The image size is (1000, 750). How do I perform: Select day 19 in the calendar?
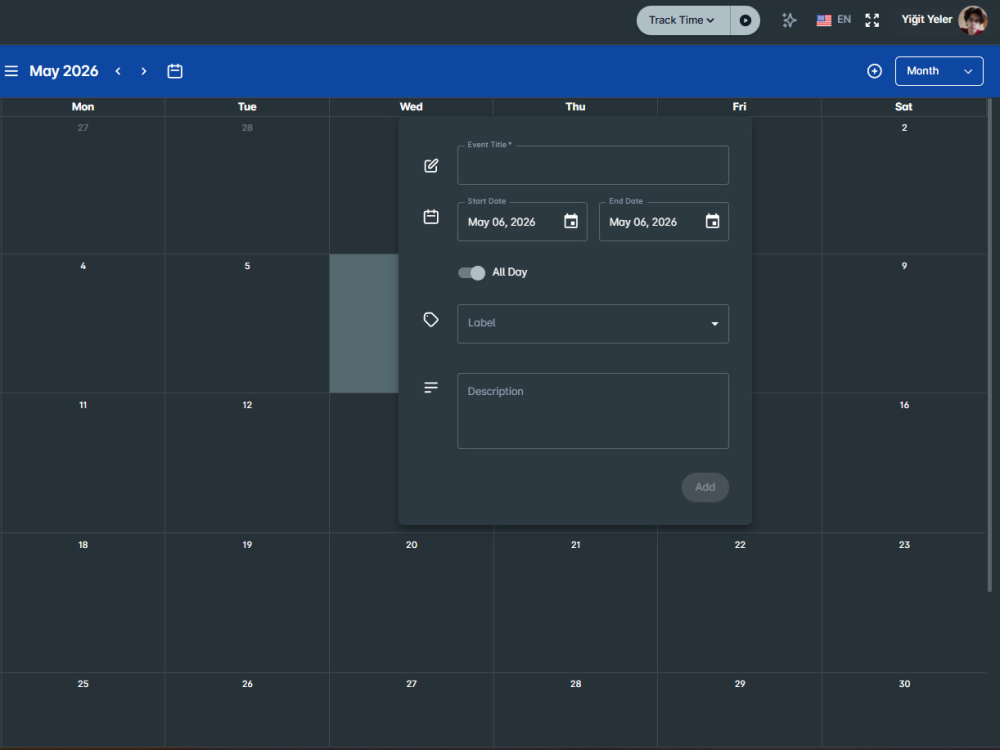247,545
